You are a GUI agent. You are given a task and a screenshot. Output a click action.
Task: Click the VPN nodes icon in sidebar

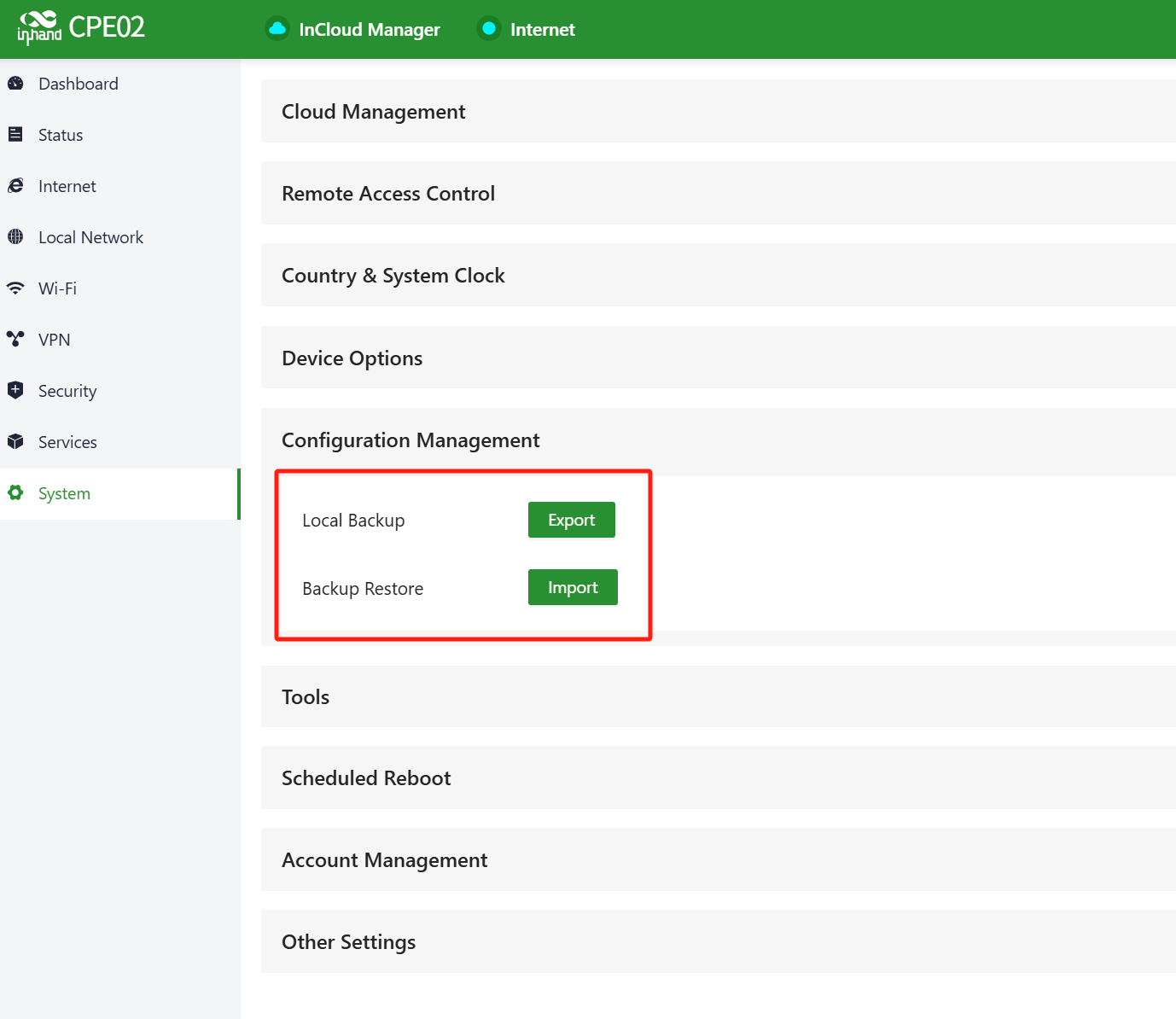click(x=15, y=340)
